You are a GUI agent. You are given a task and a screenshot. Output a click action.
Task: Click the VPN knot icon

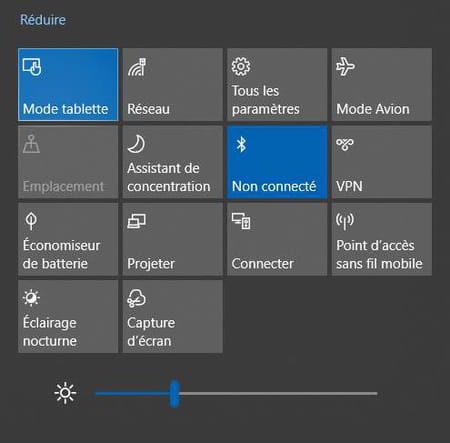[345, 144]
